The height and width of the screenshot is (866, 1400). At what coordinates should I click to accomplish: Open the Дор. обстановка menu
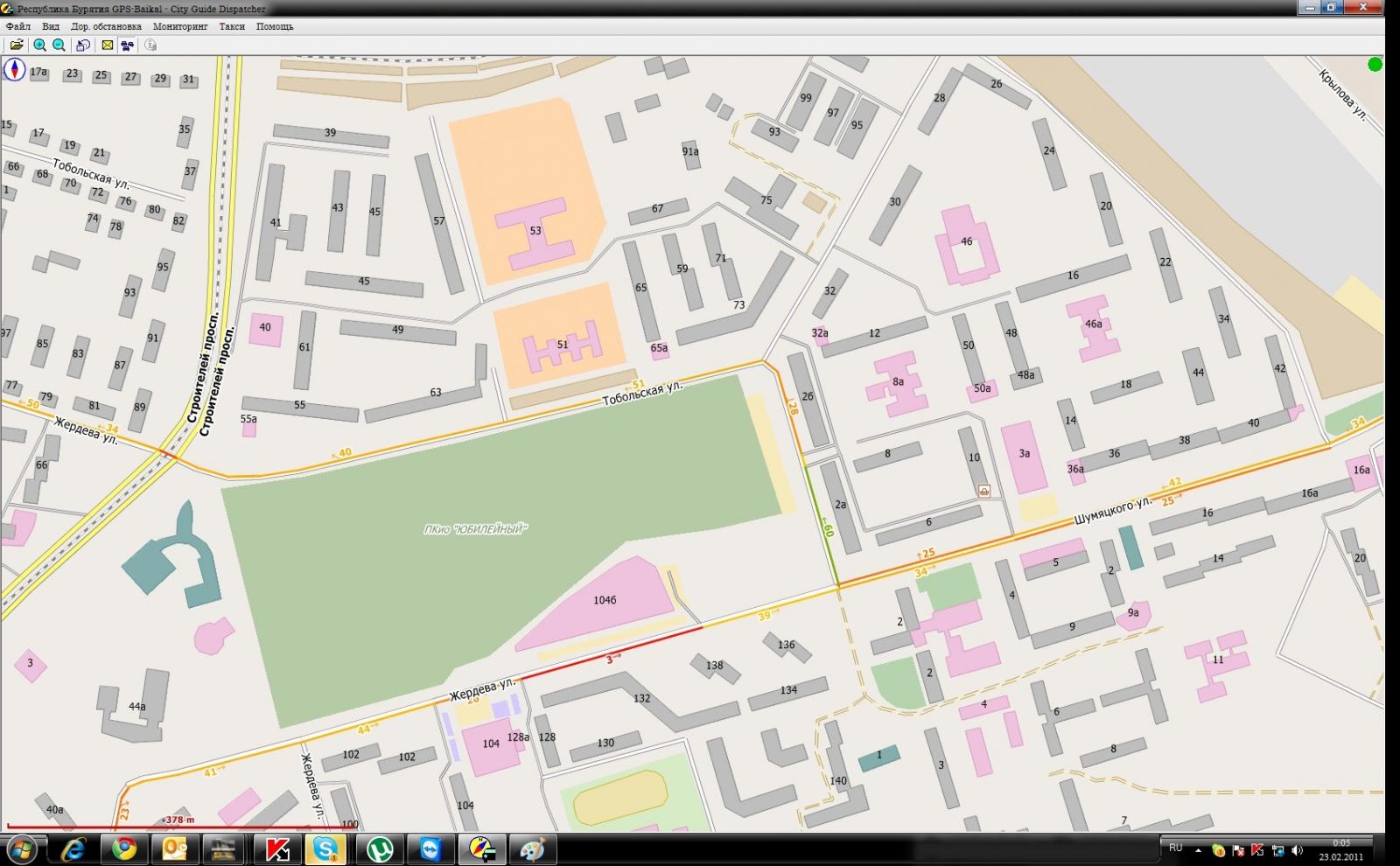click(106, 26)
